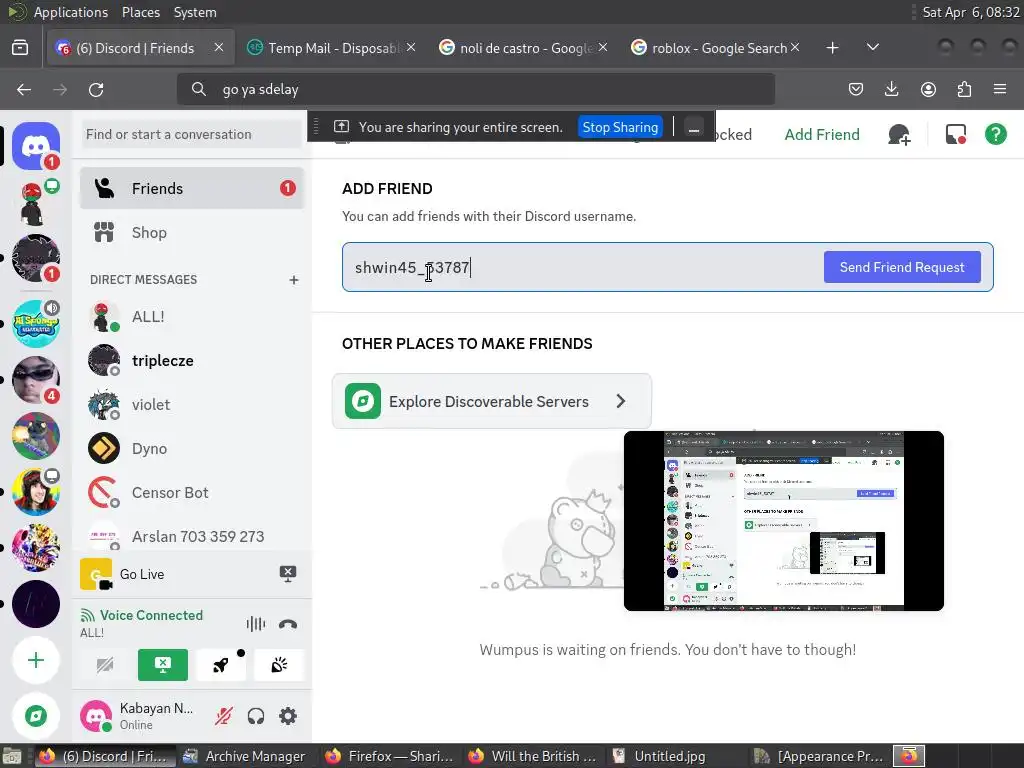Start an activity with rocket icon
Image resolution: width=1024 pixels, height=768 pixels.
[221, 665]
